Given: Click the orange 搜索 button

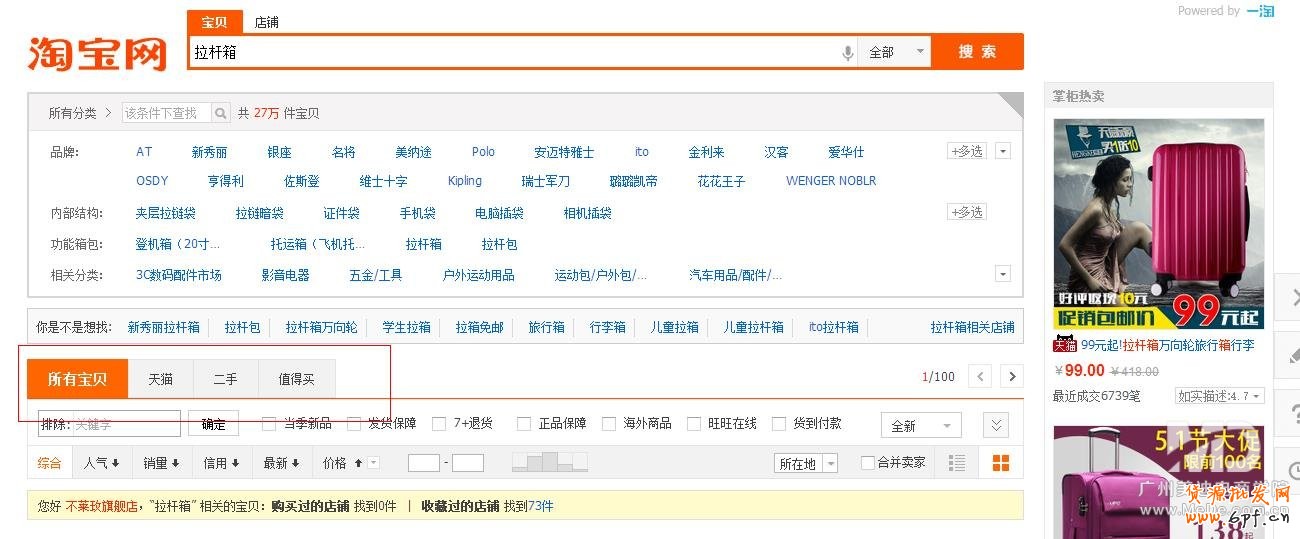Looking at the screenshot, I should coord(977,52).
